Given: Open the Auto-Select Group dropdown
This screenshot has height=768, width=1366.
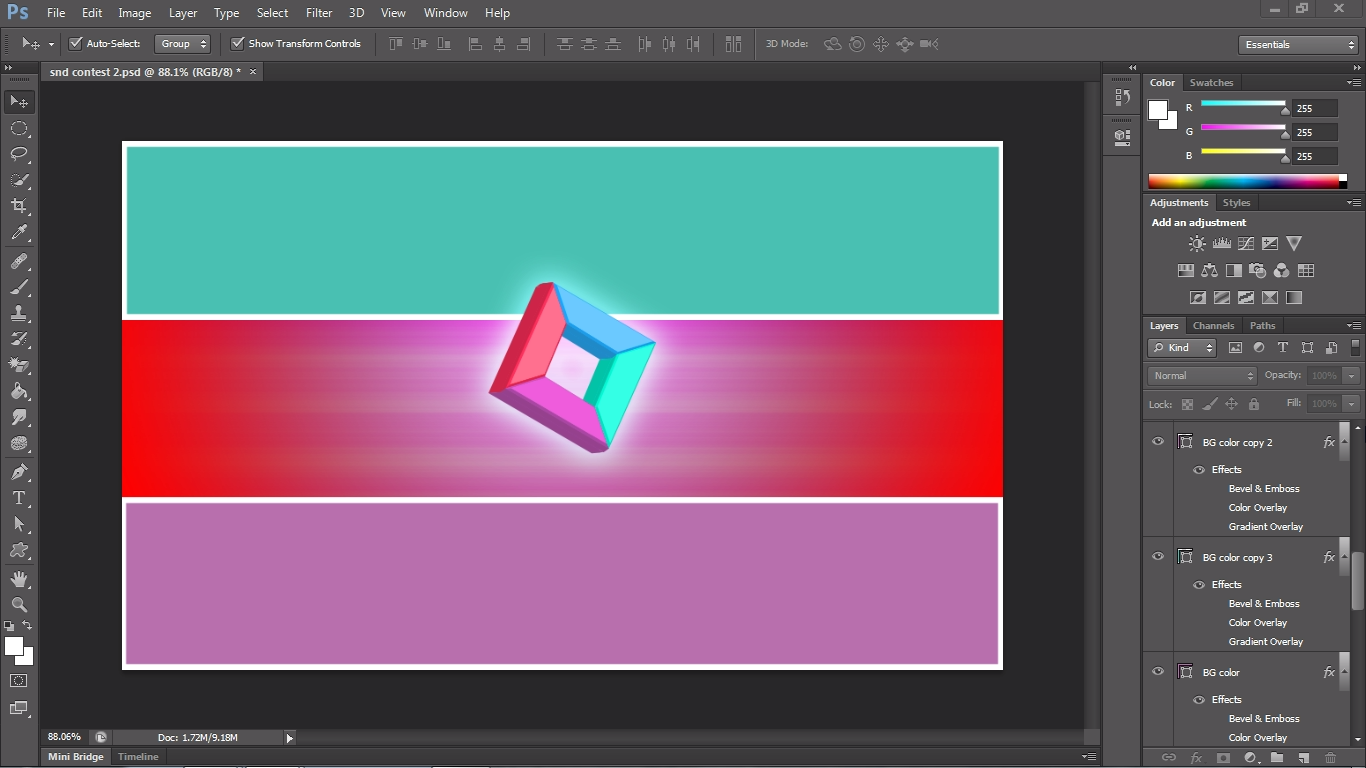Looking at the screenshot, I should pos(182,44).
